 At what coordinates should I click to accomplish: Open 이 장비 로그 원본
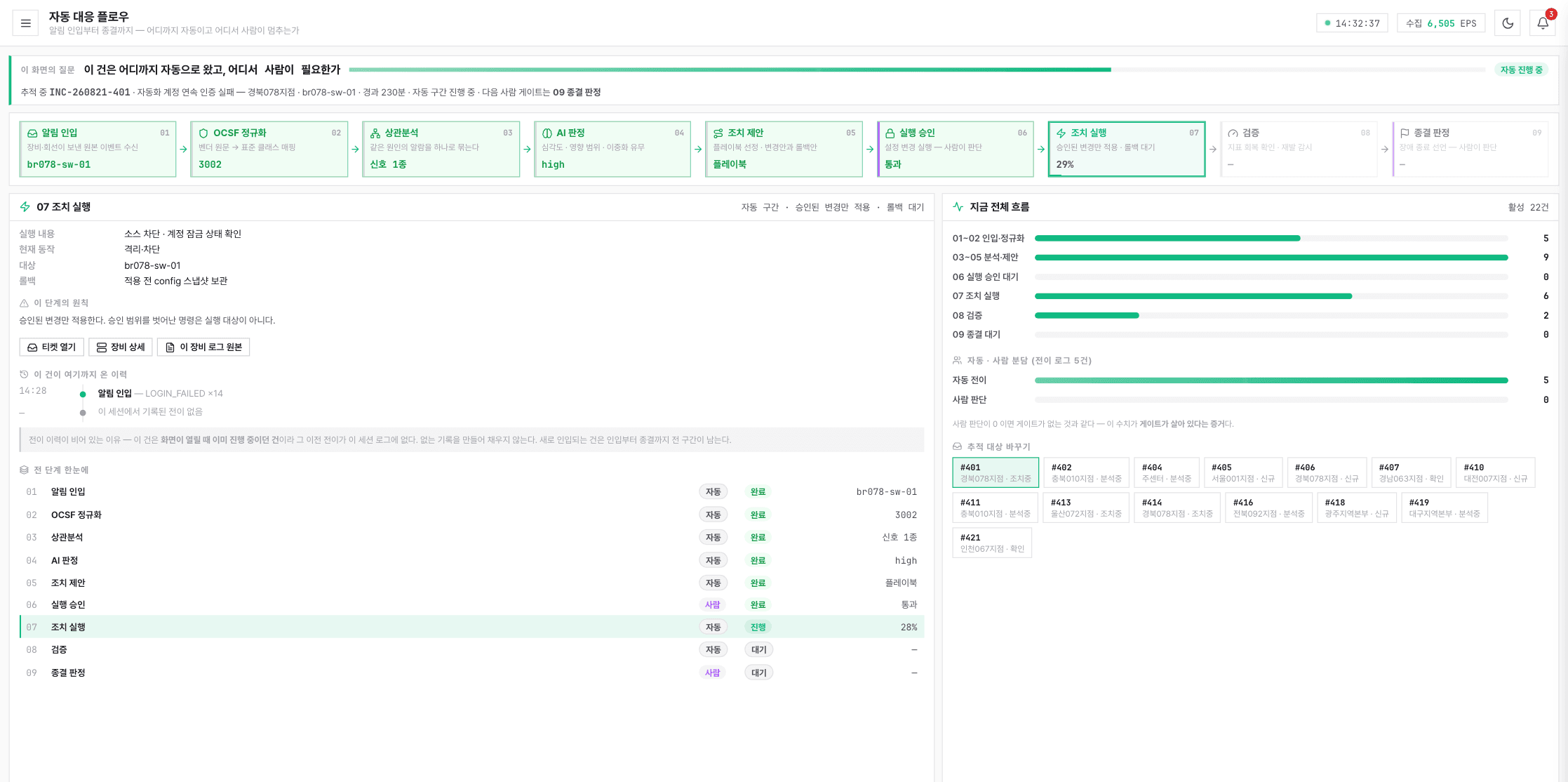pyautogui.click(x=203, y=347)
